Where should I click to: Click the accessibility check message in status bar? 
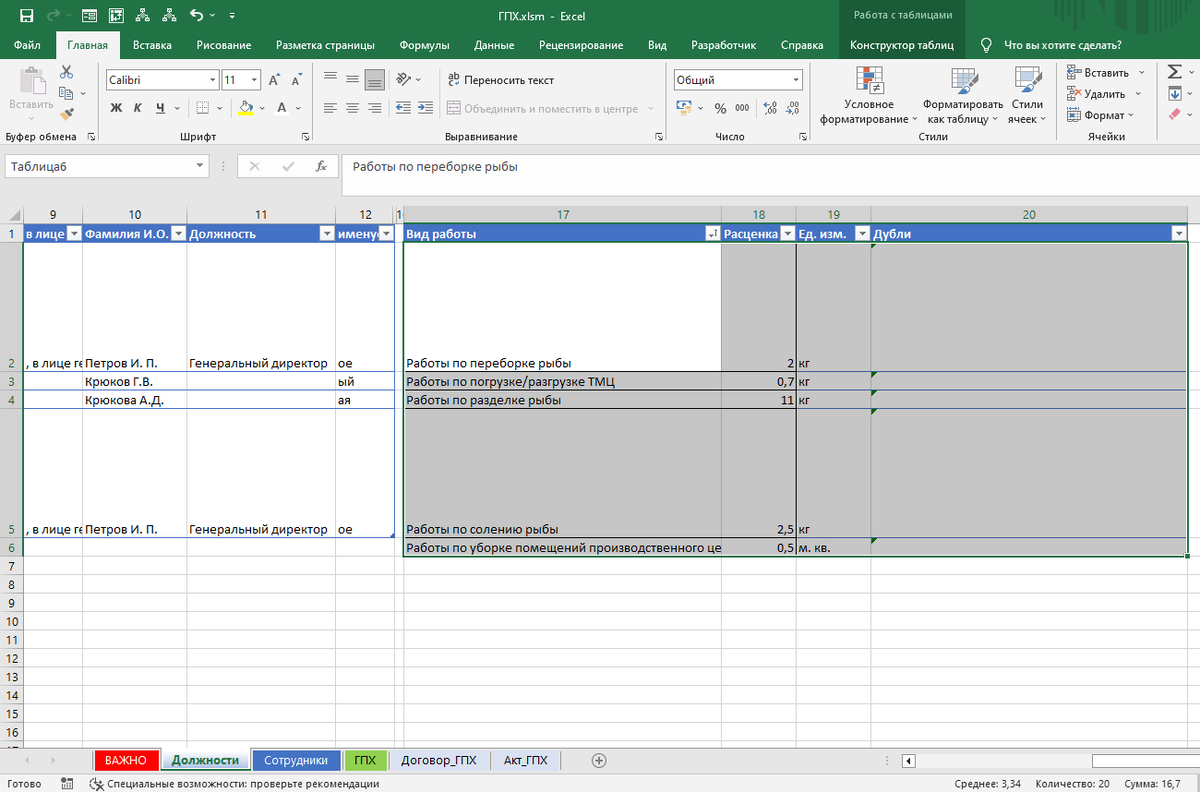coord(234,784)
